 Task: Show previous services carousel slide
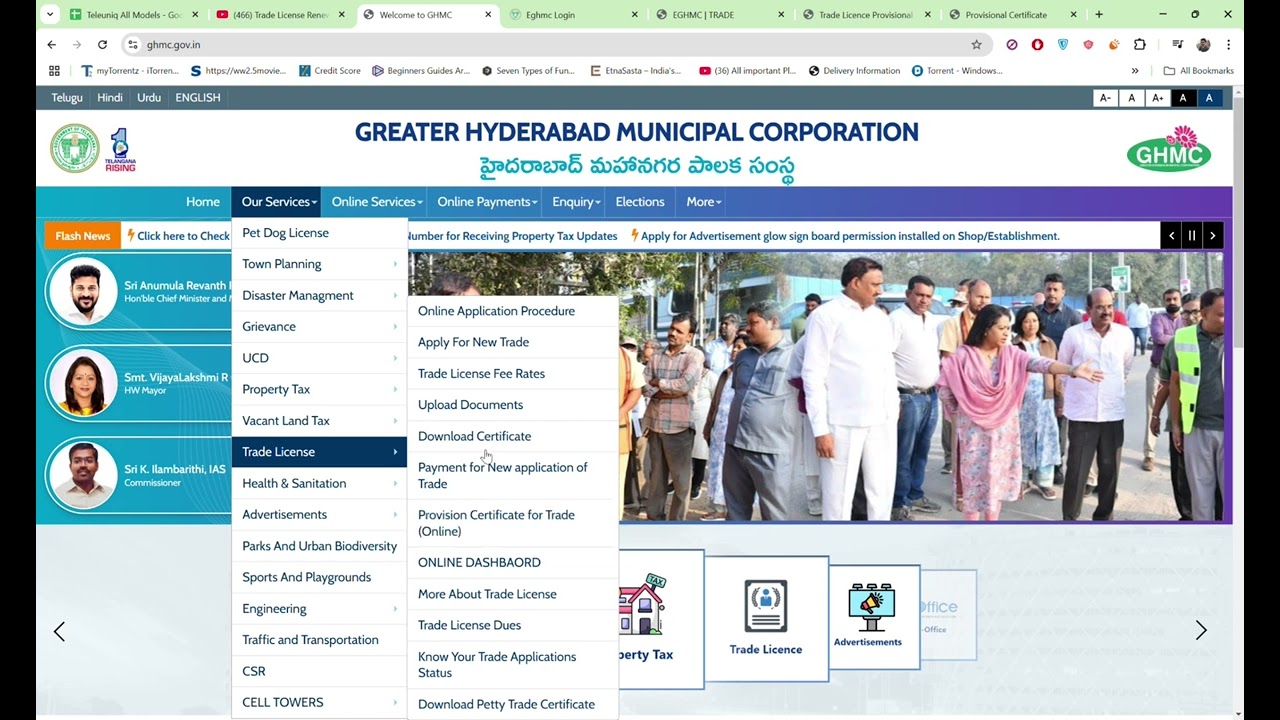click(x=59, y=631)
